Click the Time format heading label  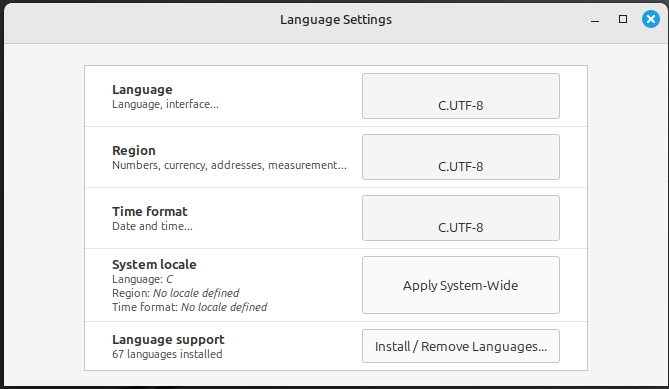150,212
